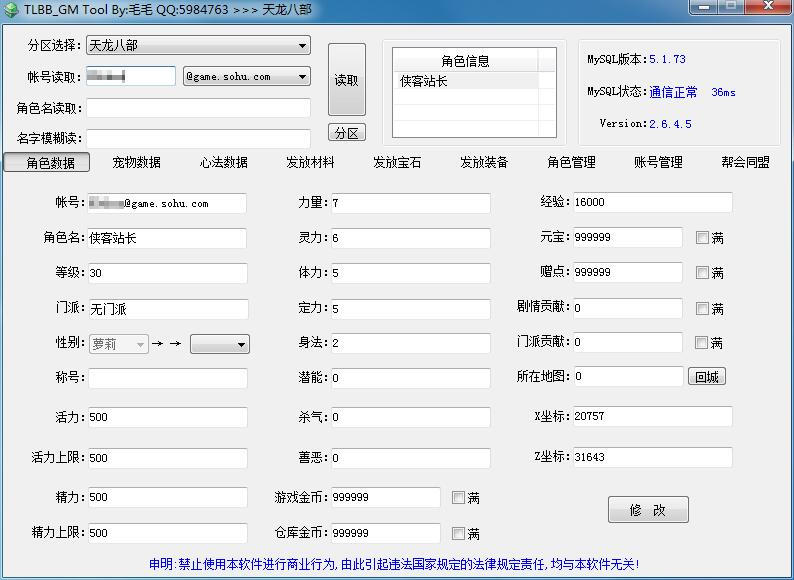Switch to the 宠物数据 tab
Image resolution: width=794 pixels, height=580 pixels.
pyautogui.click(x=136, y=163)
